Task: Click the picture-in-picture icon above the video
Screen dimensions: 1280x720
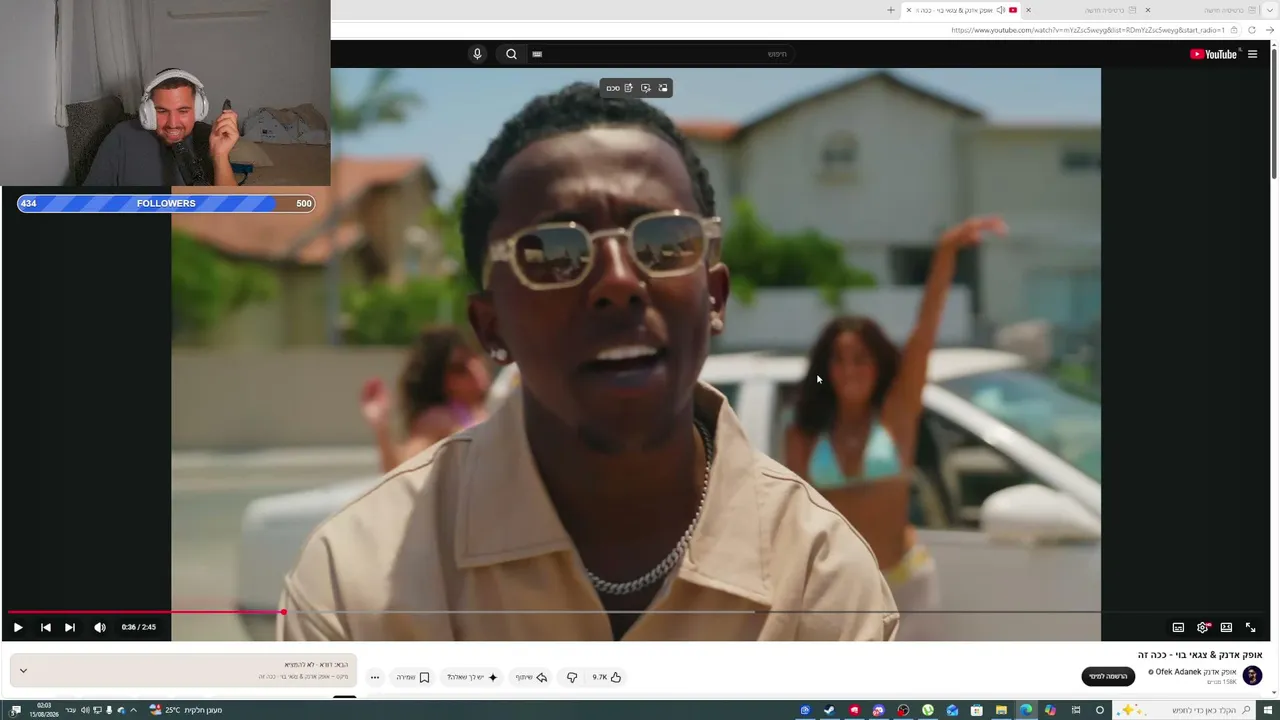Action: 663,88
